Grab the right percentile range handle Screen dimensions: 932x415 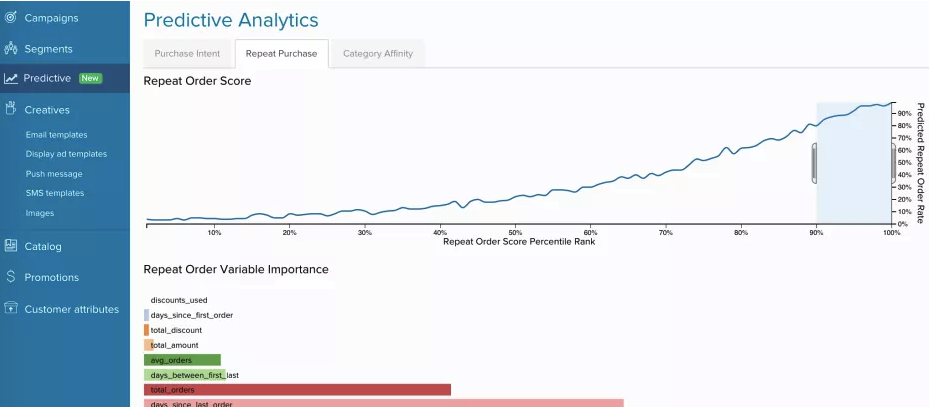893,163
